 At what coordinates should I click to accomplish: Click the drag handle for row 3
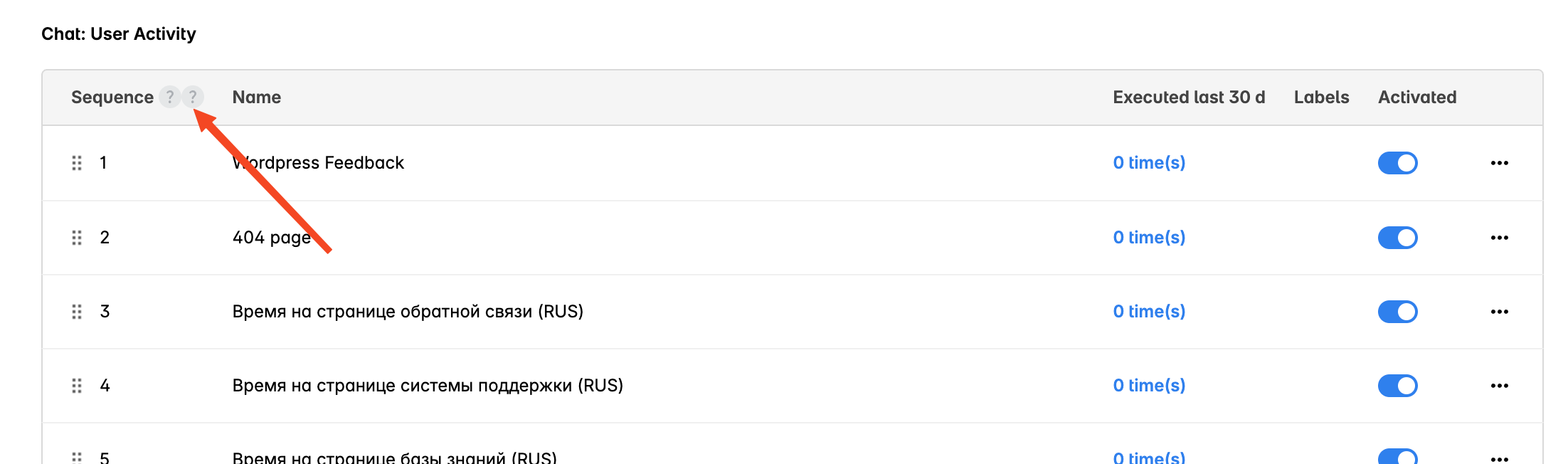[77, 312]
